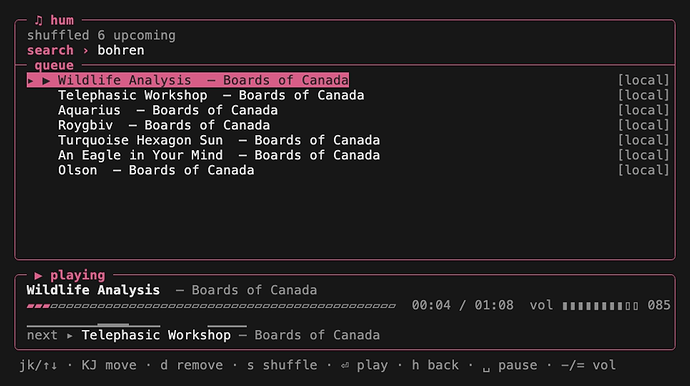Click the KJ move hint
Viewport: 690px width, 386px height.
[x=109, y=365]
